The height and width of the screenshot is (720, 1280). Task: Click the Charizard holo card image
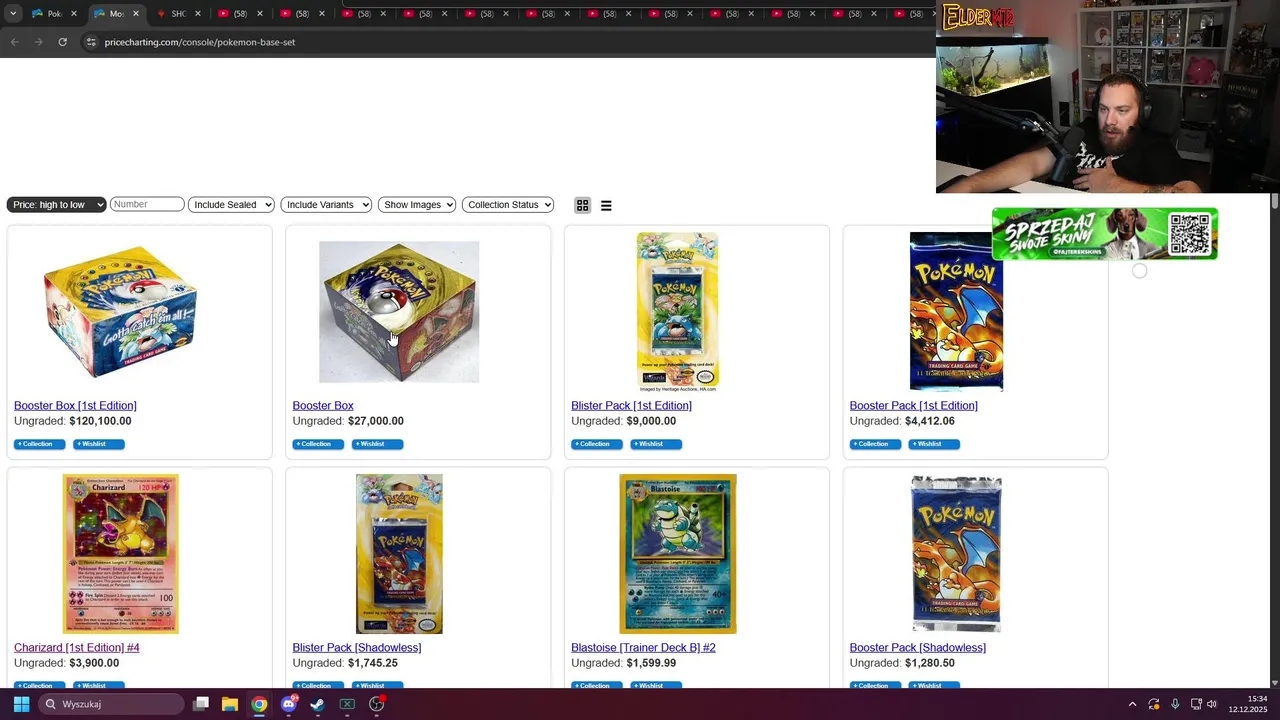point(120,554)
